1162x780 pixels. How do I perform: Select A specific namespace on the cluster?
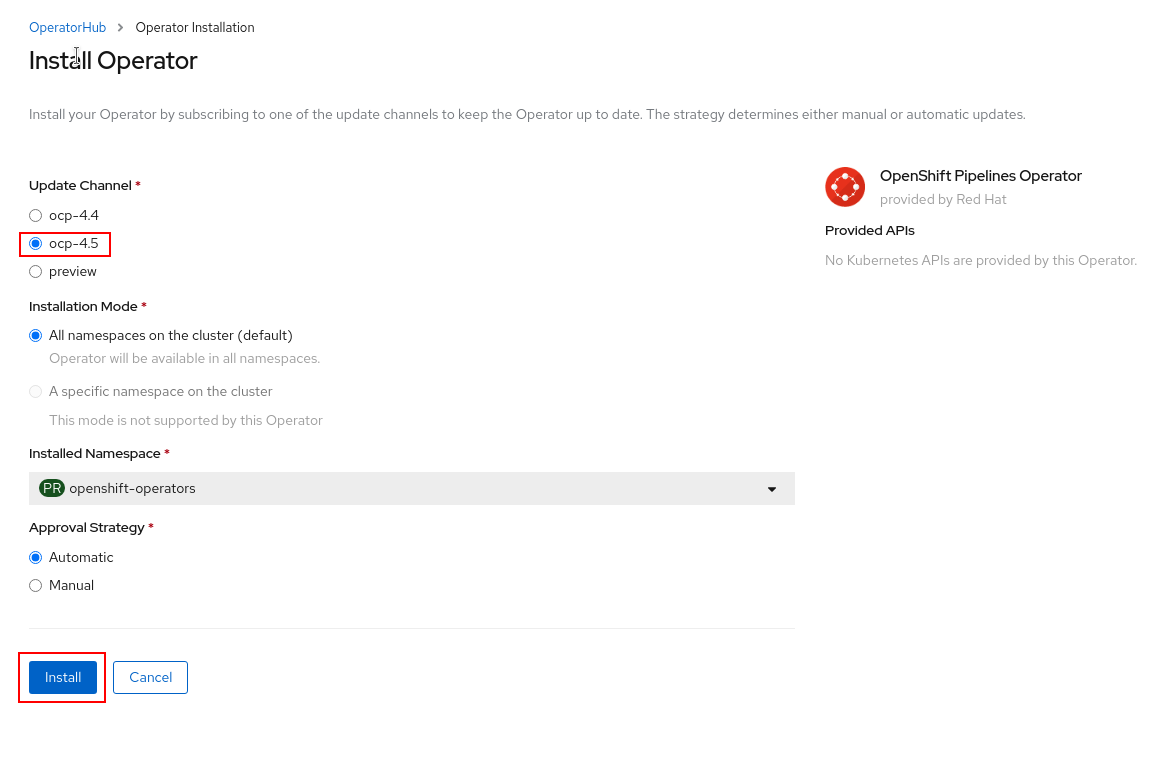(36, 391)
